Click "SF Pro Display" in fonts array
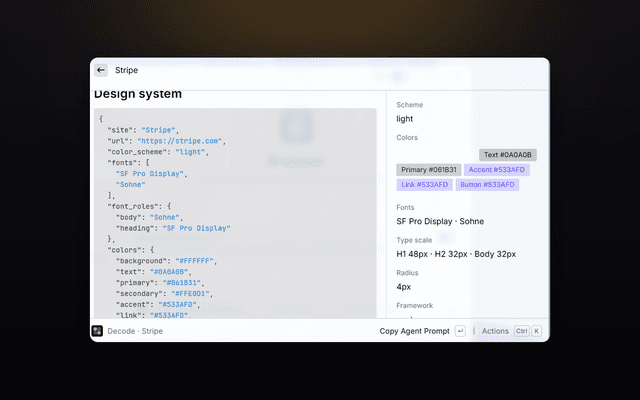The width and height of the screenshot is (640, 400). click(150, 173)
